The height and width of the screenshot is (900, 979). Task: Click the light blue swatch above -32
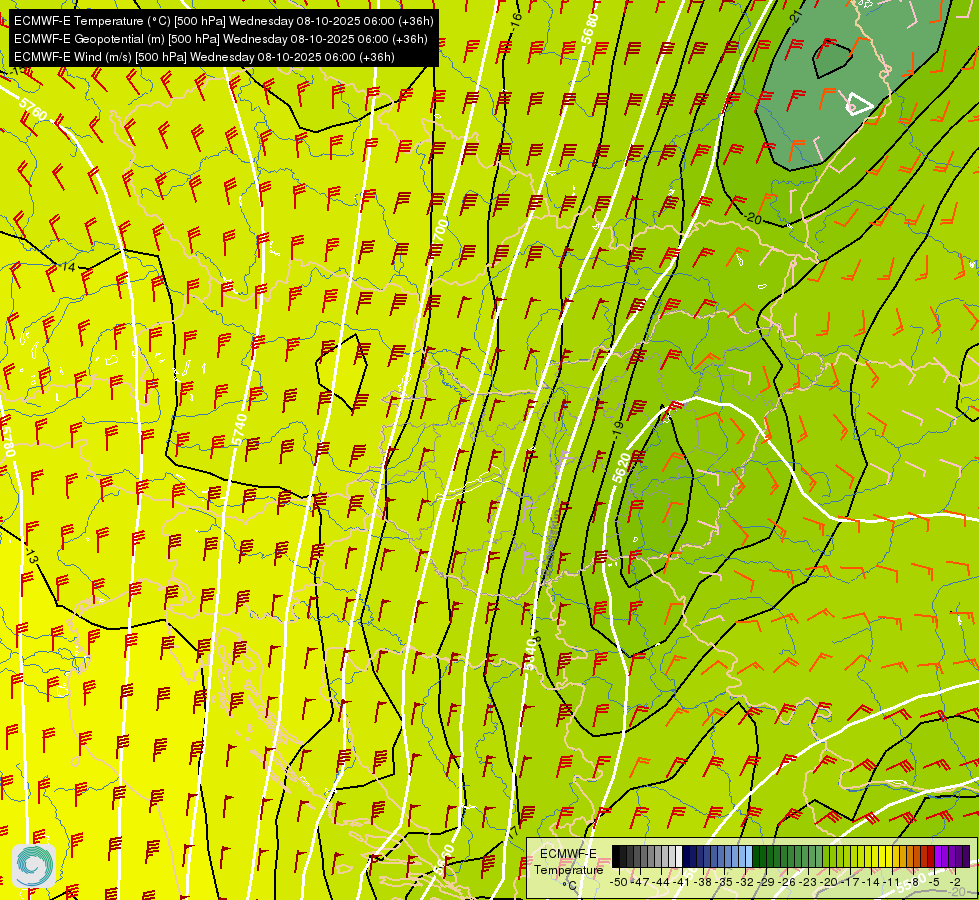[749, 856]
